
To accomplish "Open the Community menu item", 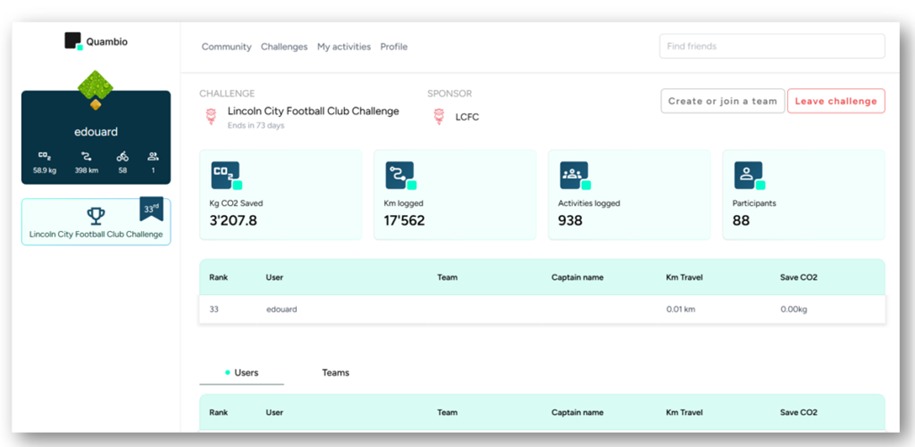I will tap(226, 47).
